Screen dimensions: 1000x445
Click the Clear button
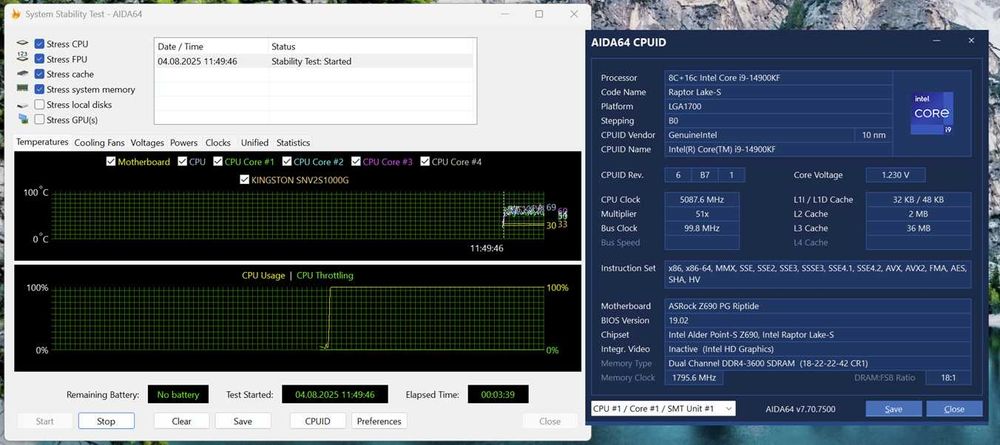pos(182,421)
